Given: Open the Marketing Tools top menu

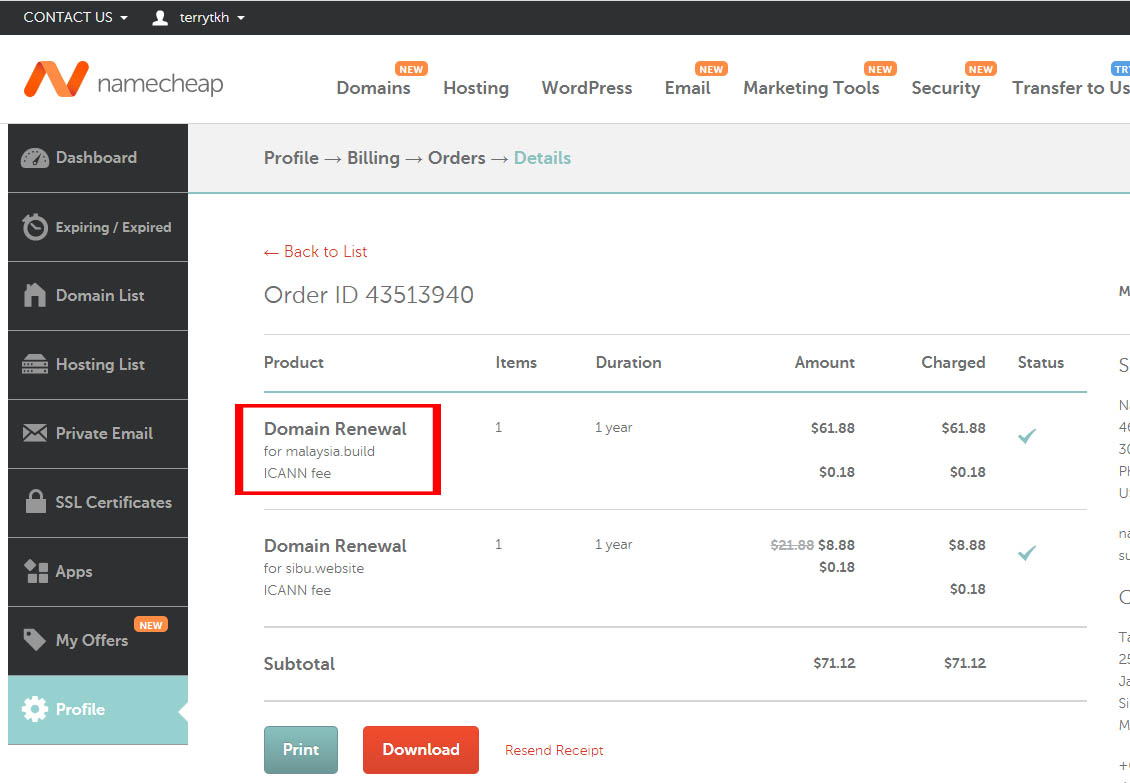Looking at the screenshot, I should [811, 88].
